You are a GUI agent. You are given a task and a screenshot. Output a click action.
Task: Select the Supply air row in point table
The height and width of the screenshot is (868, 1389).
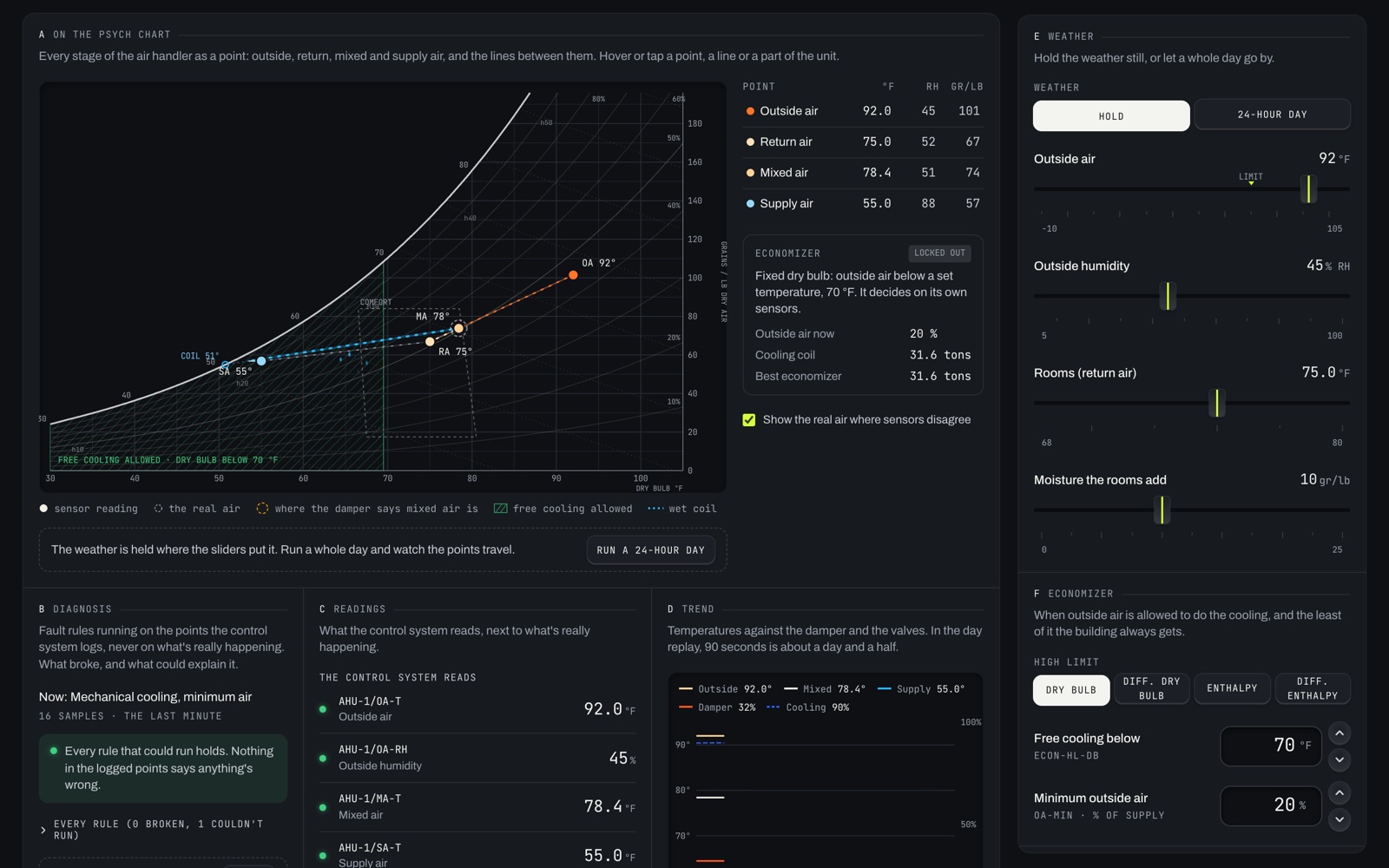coord(863,203)
